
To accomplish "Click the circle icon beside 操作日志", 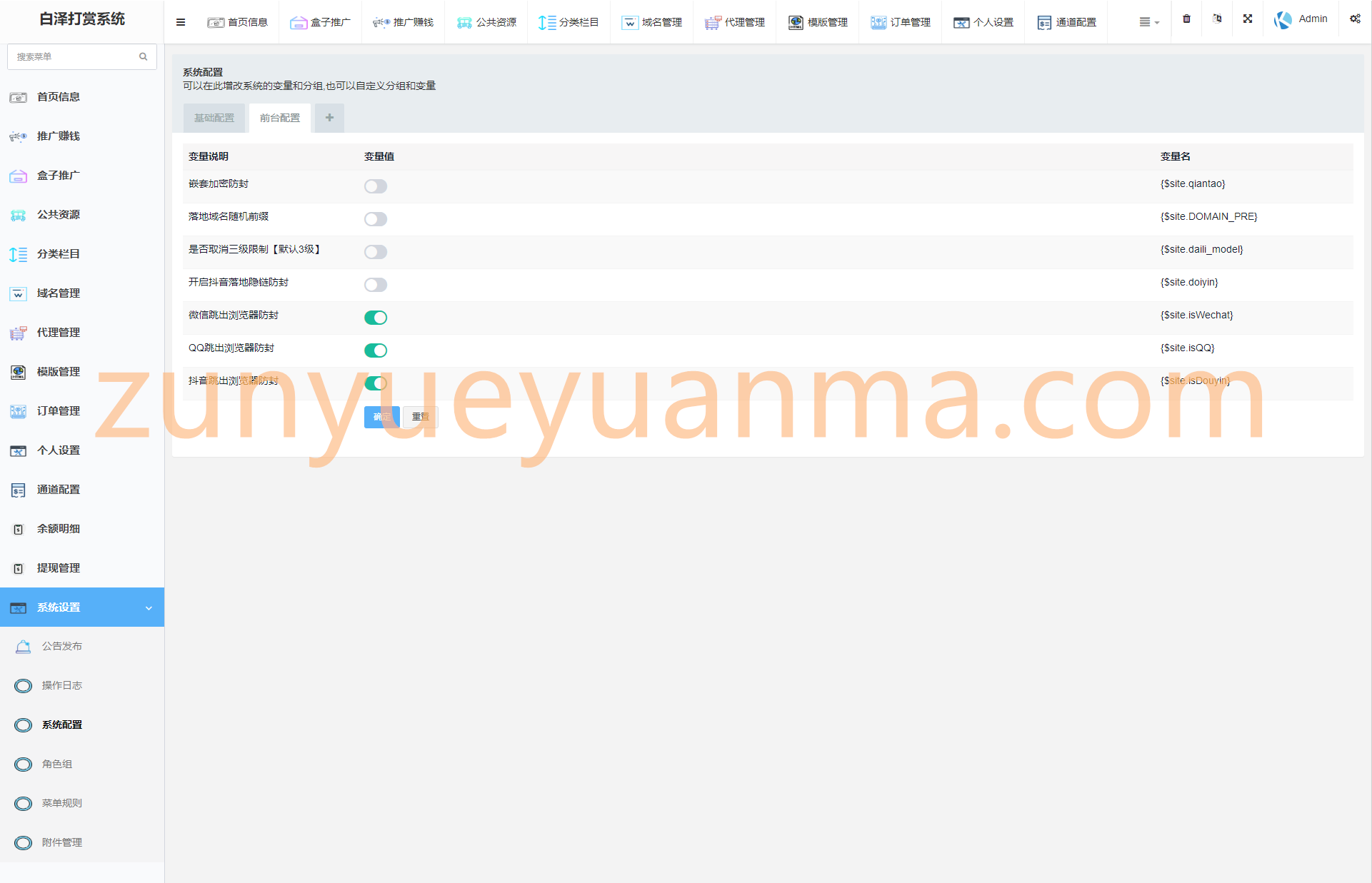I will (24, 686).
